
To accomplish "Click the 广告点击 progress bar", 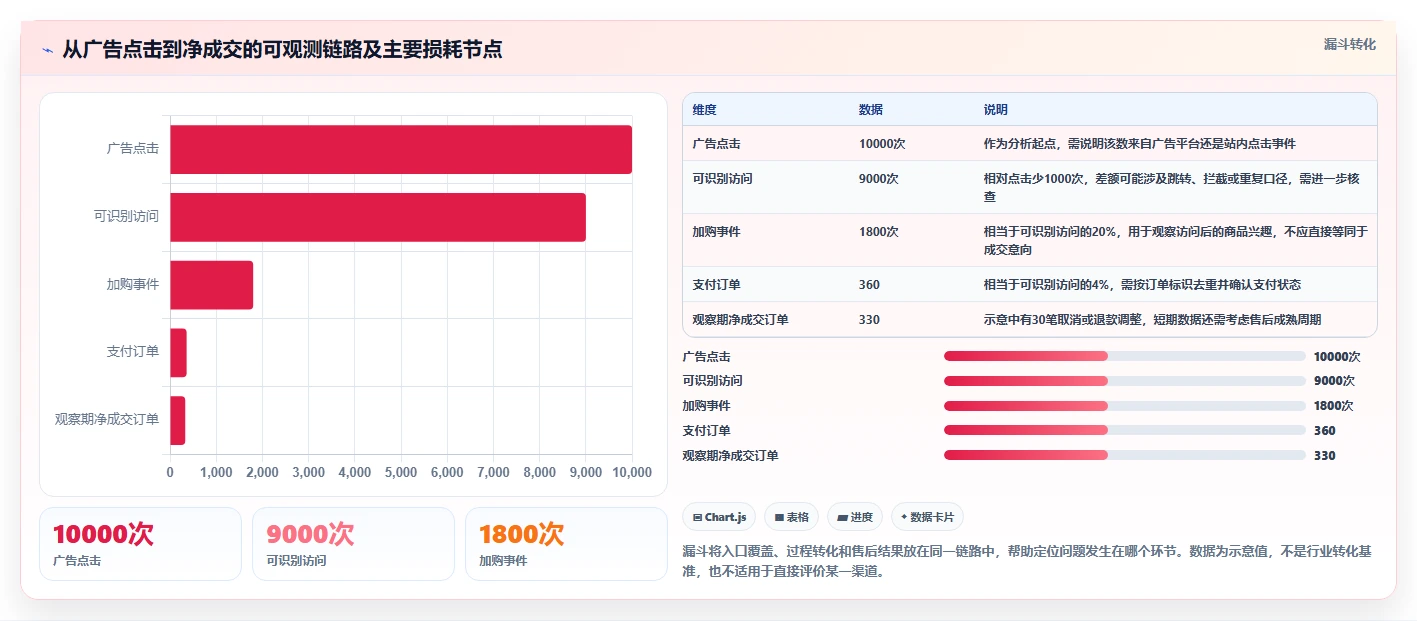I will click(x=1124, y=356).
